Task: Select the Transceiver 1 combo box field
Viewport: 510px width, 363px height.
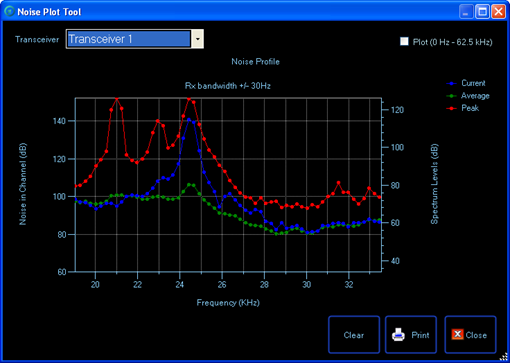Action: click(x=135, y=39)
